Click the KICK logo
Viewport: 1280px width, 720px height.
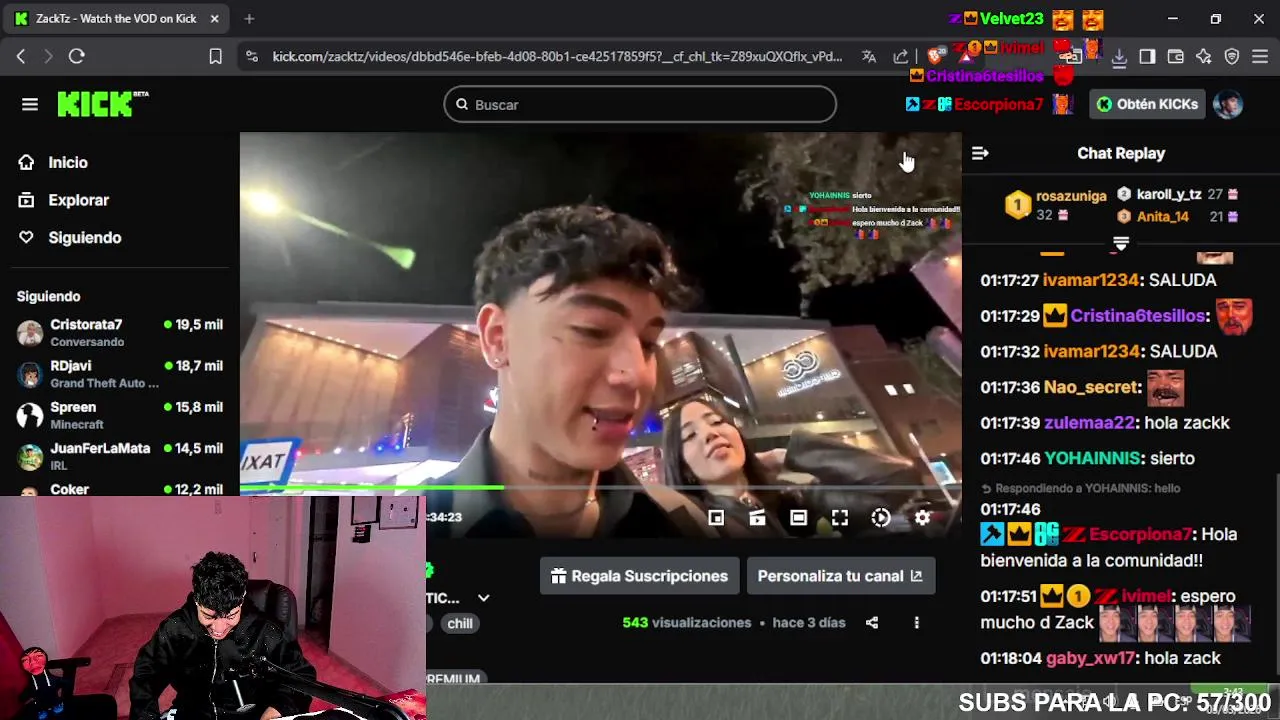pyautogui.click(x=102, y=104)
